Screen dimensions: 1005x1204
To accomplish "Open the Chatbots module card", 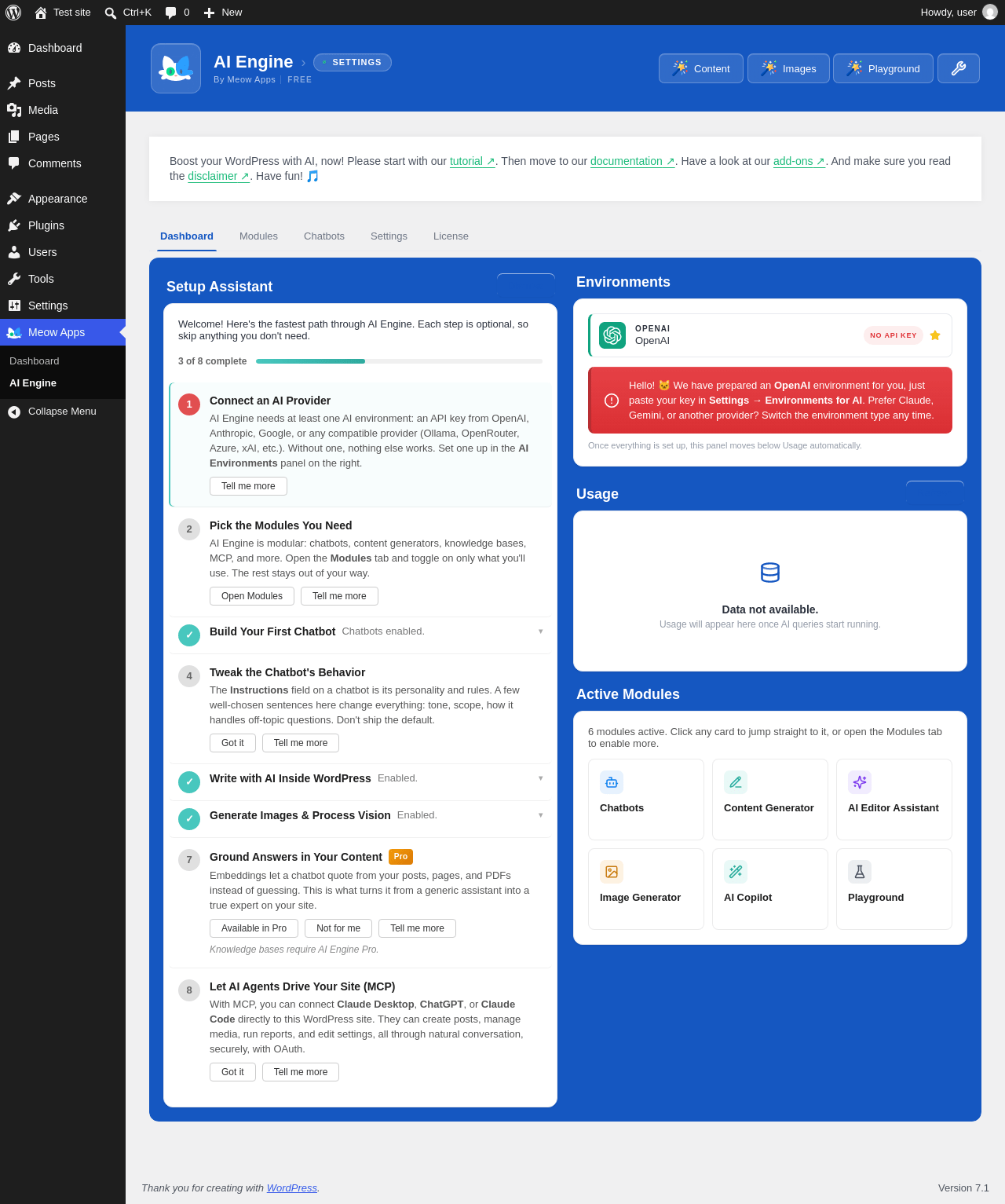I will point(646,800).
